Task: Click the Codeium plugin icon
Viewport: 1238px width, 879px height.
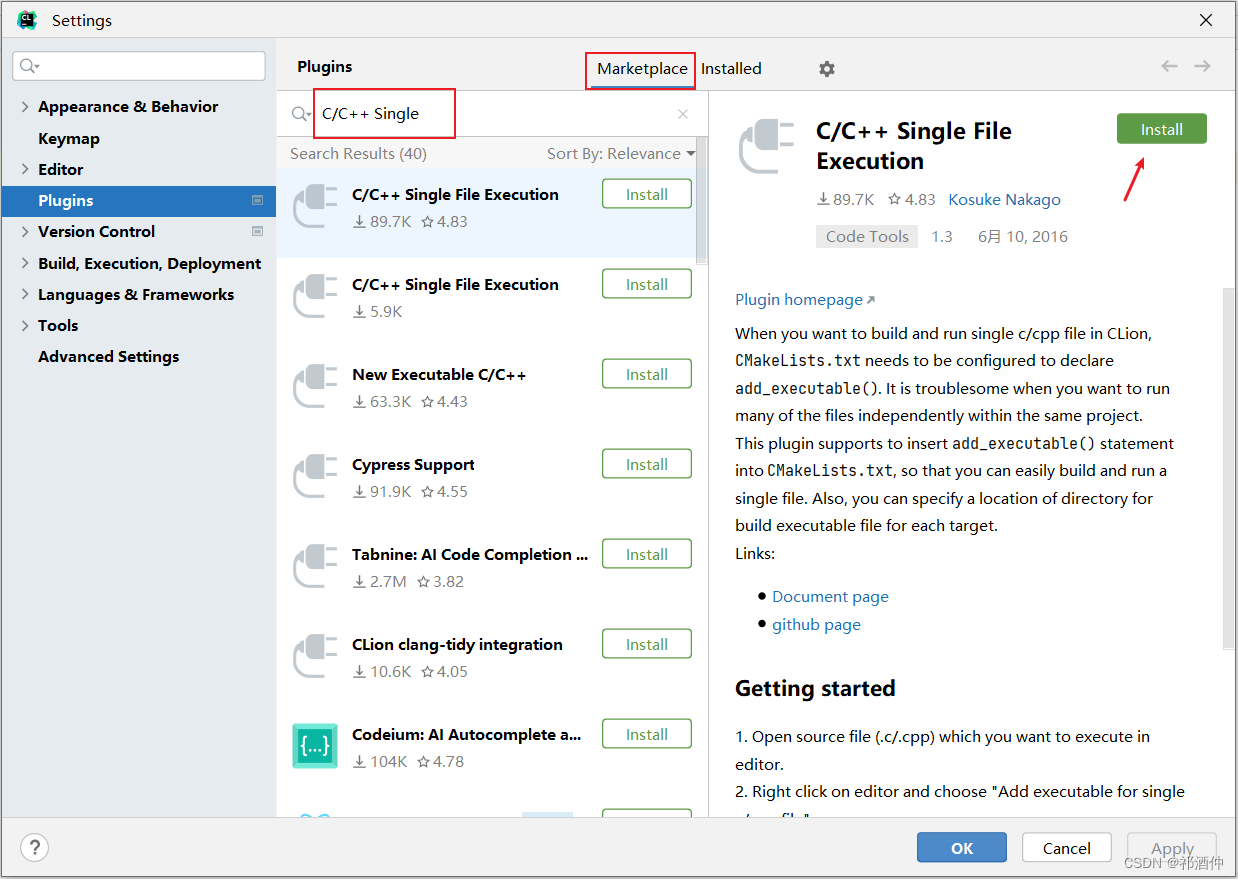Action: [x=315, y=746]
